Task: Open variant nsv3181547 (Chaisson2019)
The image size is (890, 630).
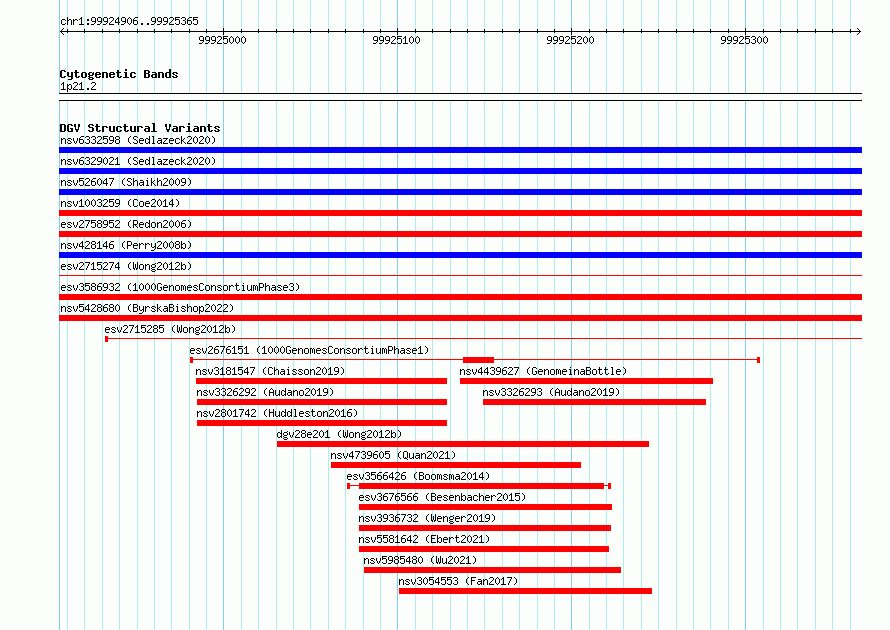Action: [x=270, y=371]
